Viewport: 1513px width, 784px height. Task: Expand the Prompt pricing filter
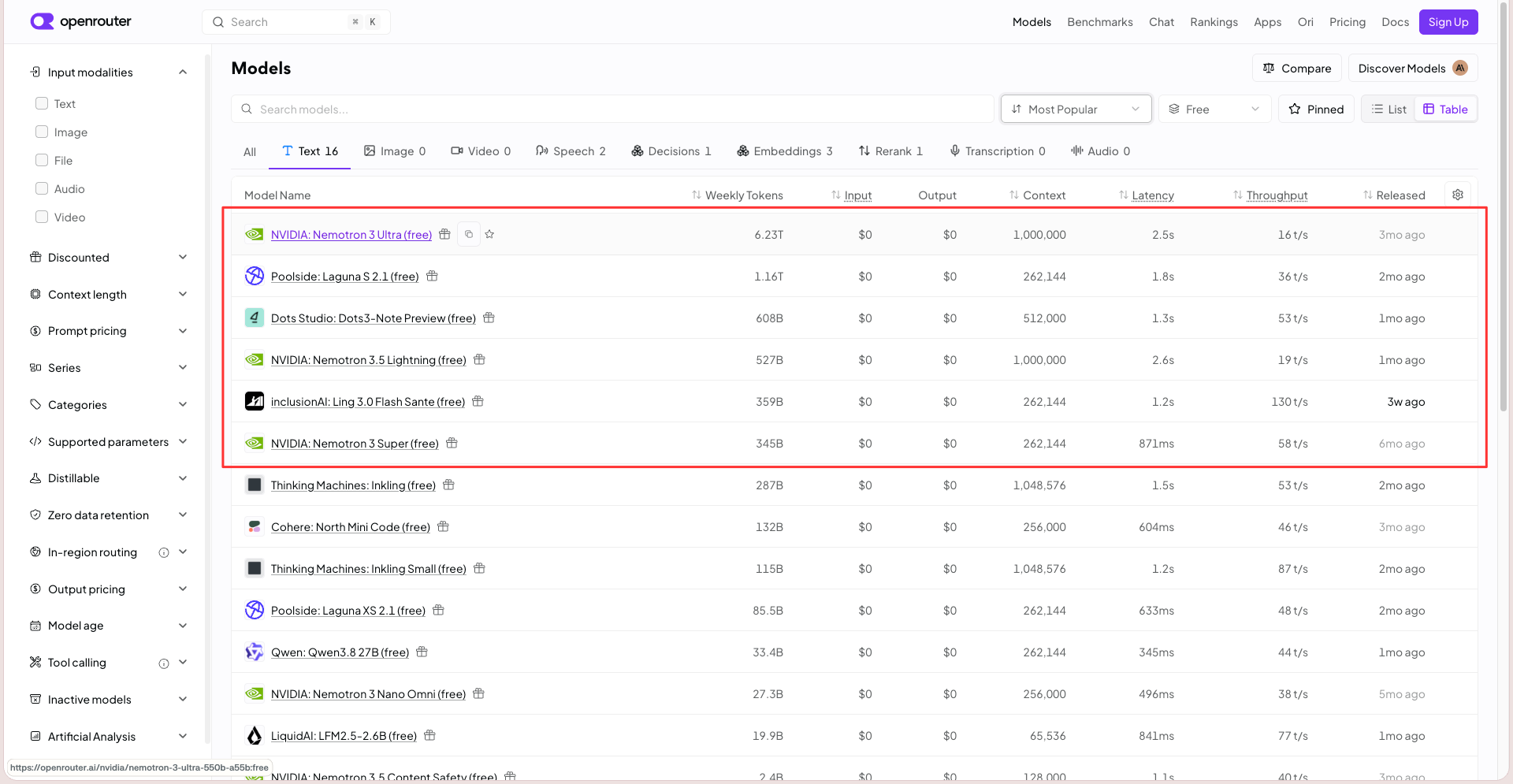tap(109, 331)
